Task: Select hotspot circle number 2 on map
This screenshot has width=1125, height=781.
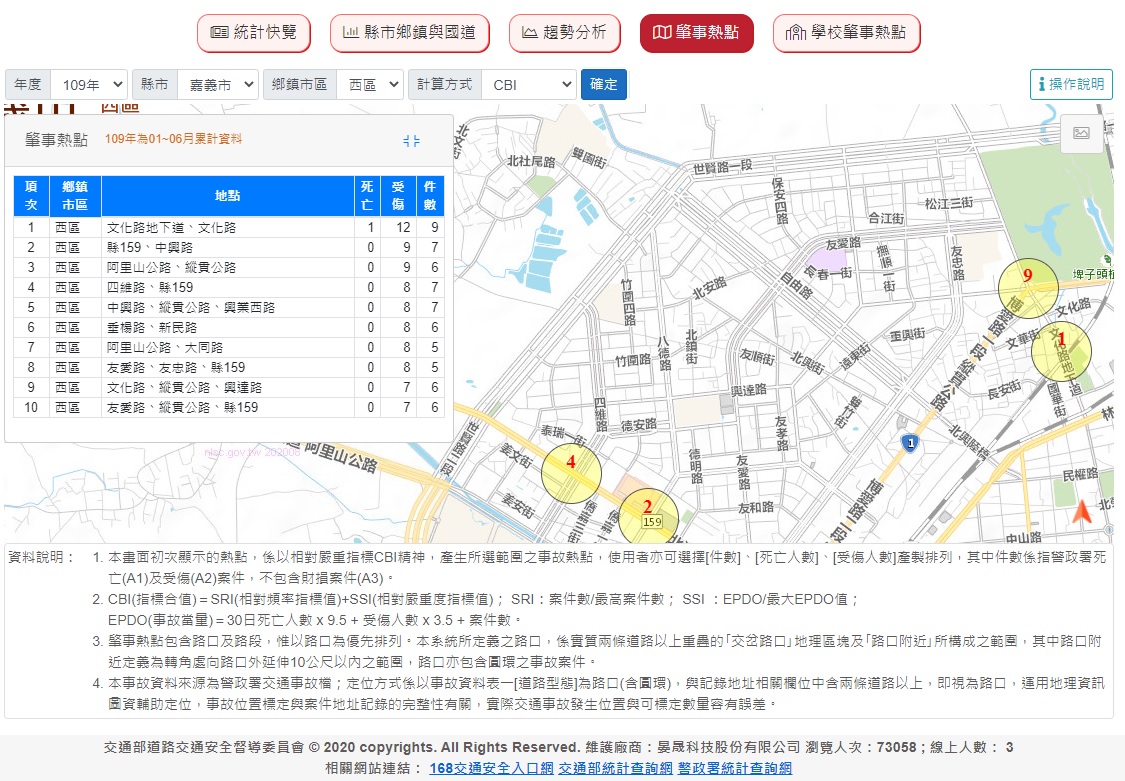Action: pyautogui.click(x=648, y=517)
